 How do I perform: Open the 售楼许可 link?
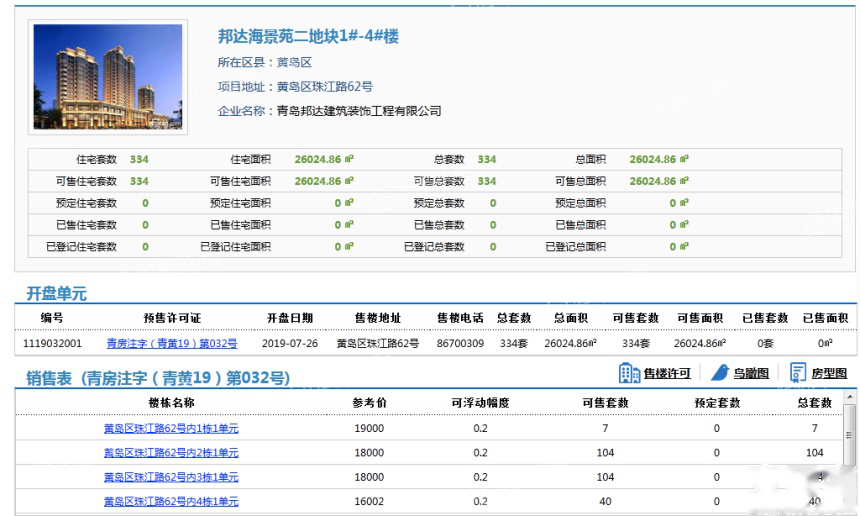tap(667, 373)
